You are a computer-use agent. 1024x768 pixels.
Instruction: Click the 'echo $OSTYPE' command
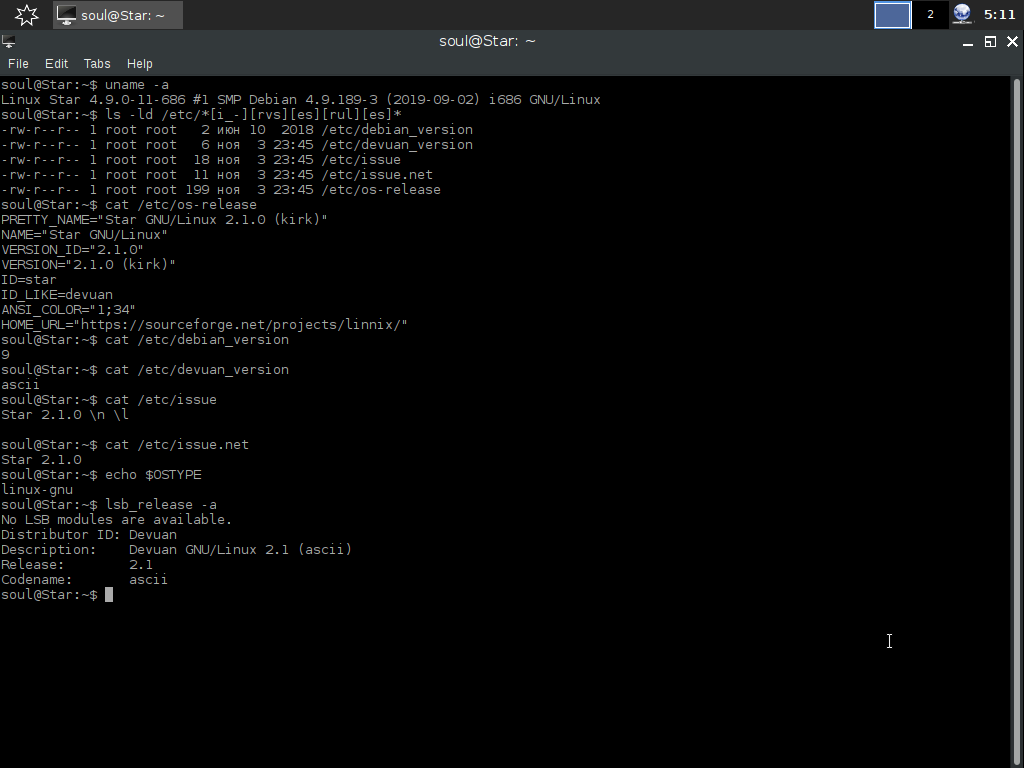coord(153,475)
